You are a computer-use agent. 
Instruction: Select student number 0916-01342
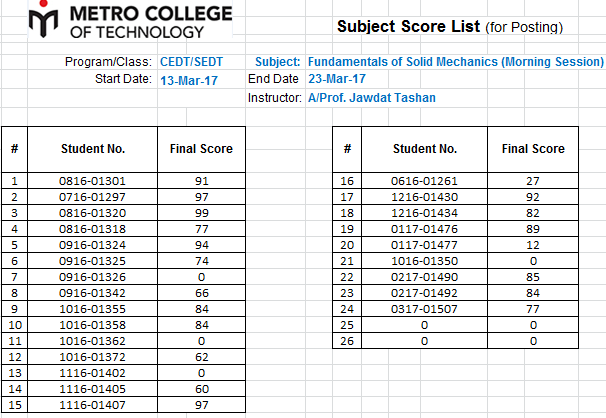pos(92,293)
